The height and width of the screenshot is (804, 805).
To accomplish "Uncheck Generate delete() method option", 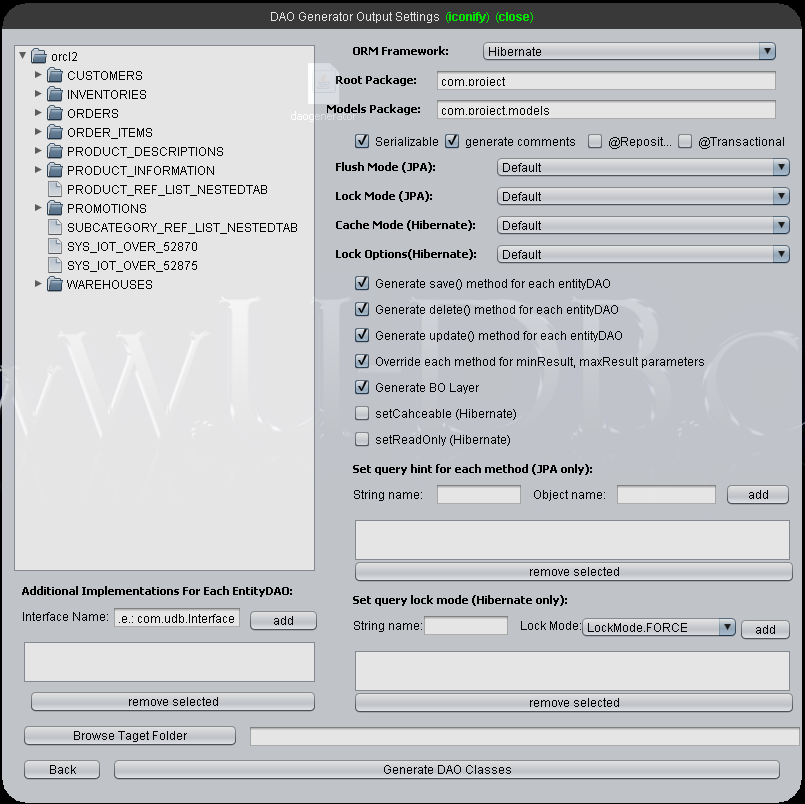I will coord(362,309).
